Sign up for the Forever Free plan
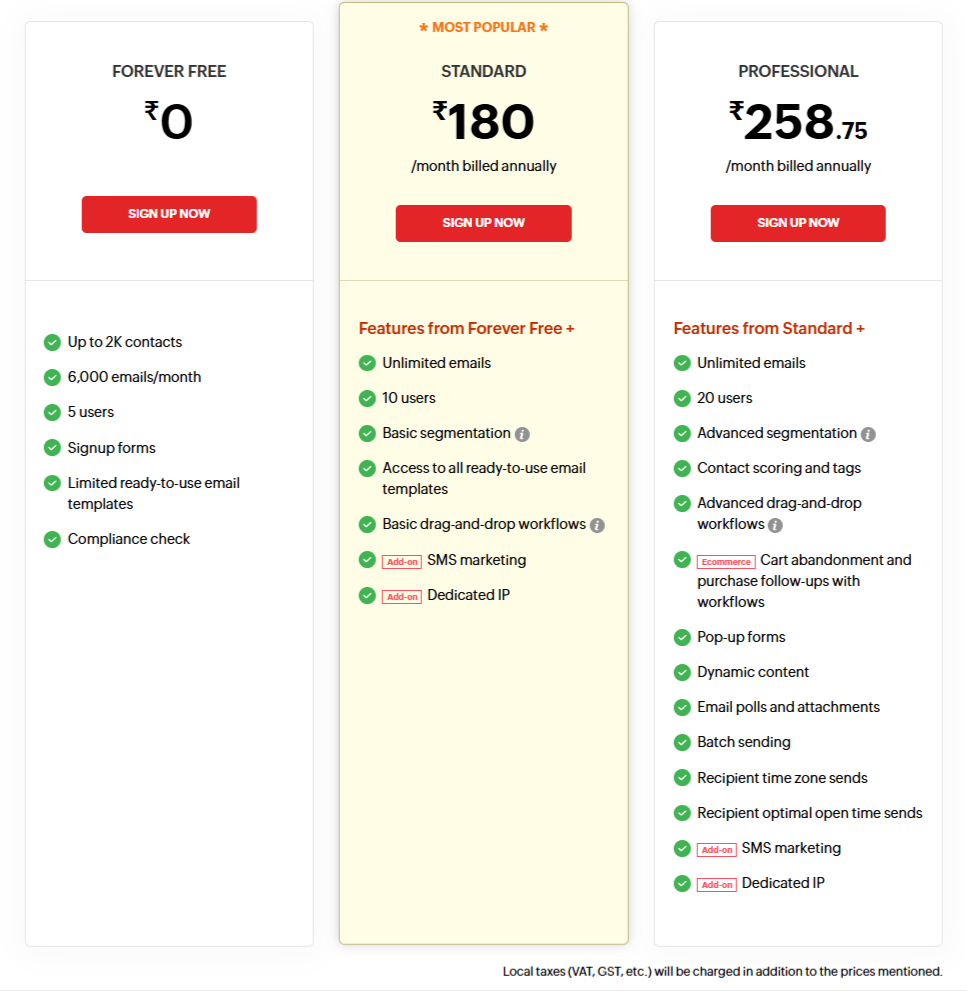 (169, 214)
